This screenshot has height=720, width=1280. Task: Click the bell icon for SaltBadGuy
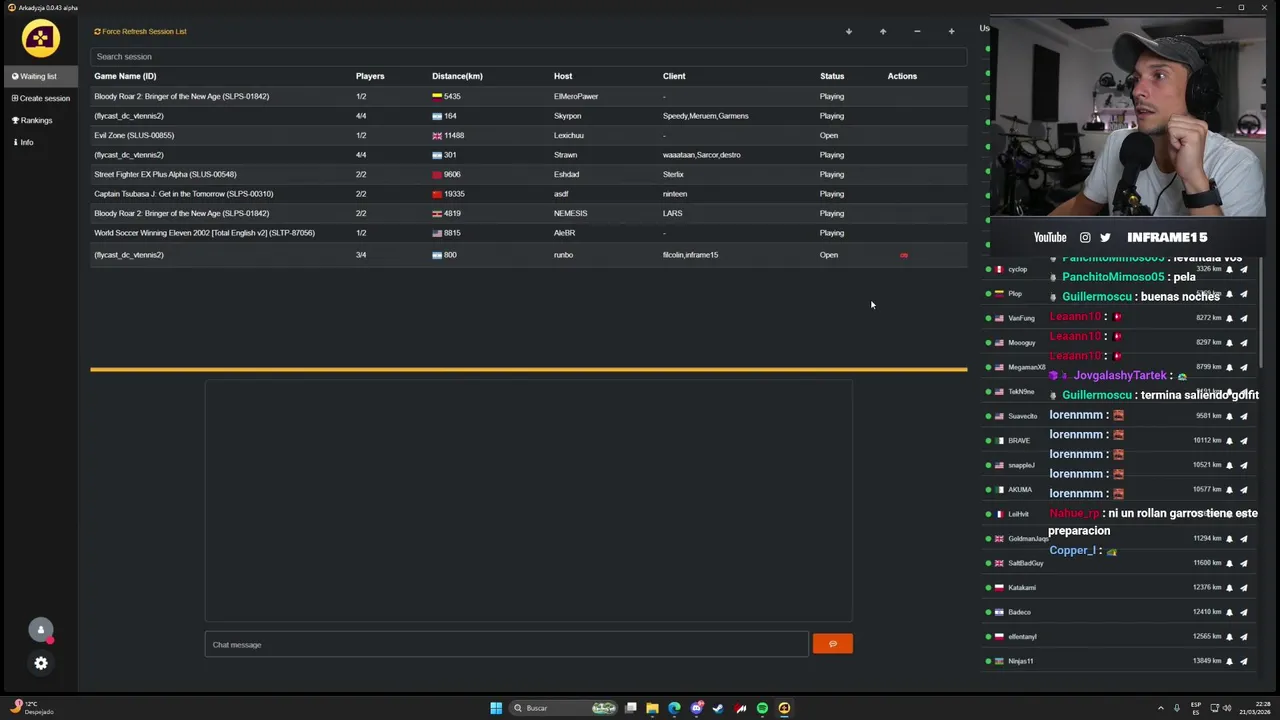pyautogui.click(x=1229, y=563)
